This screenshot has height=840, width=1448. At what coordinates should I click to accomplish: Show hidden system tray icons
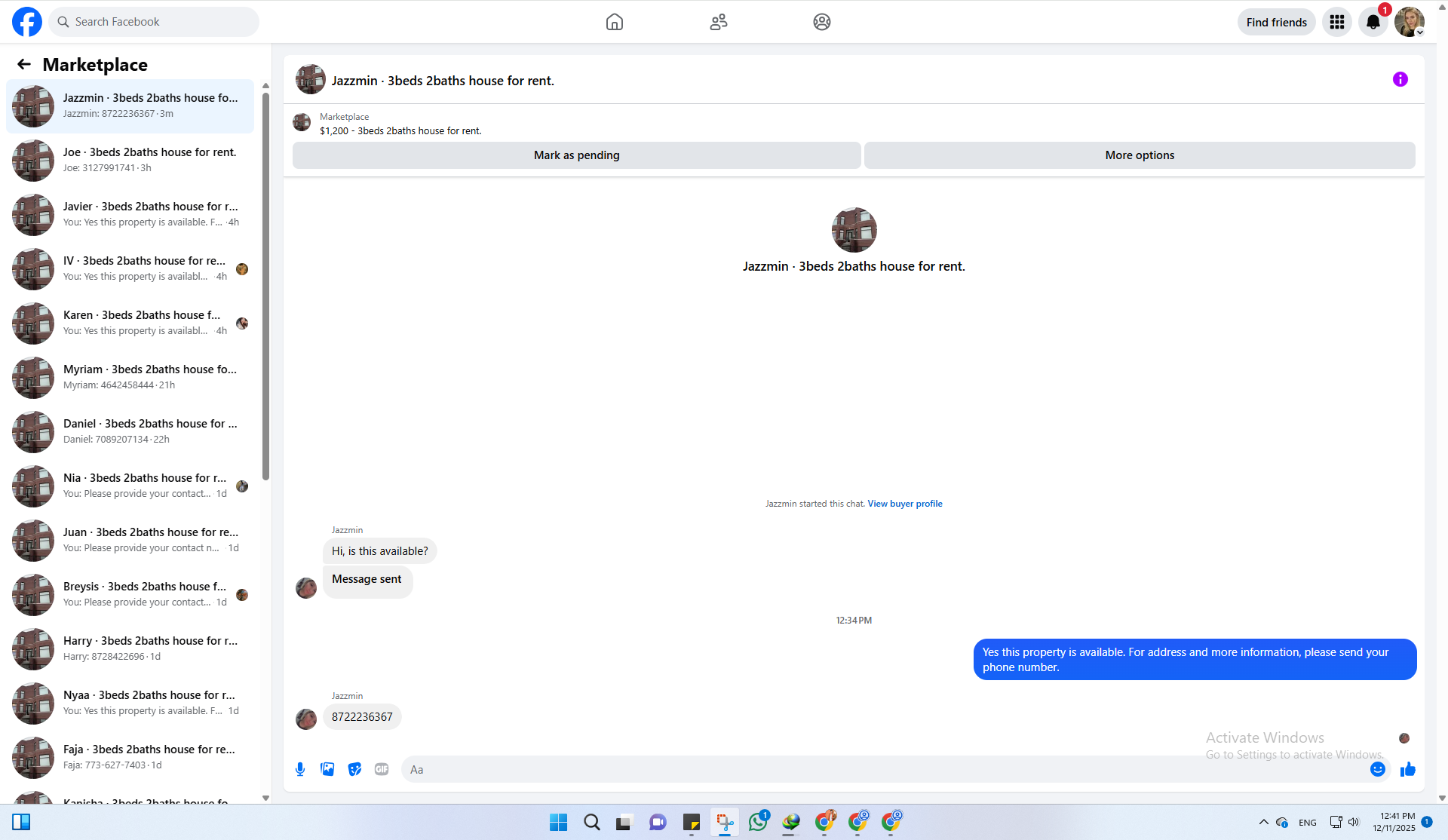(x=1263, y=822)
